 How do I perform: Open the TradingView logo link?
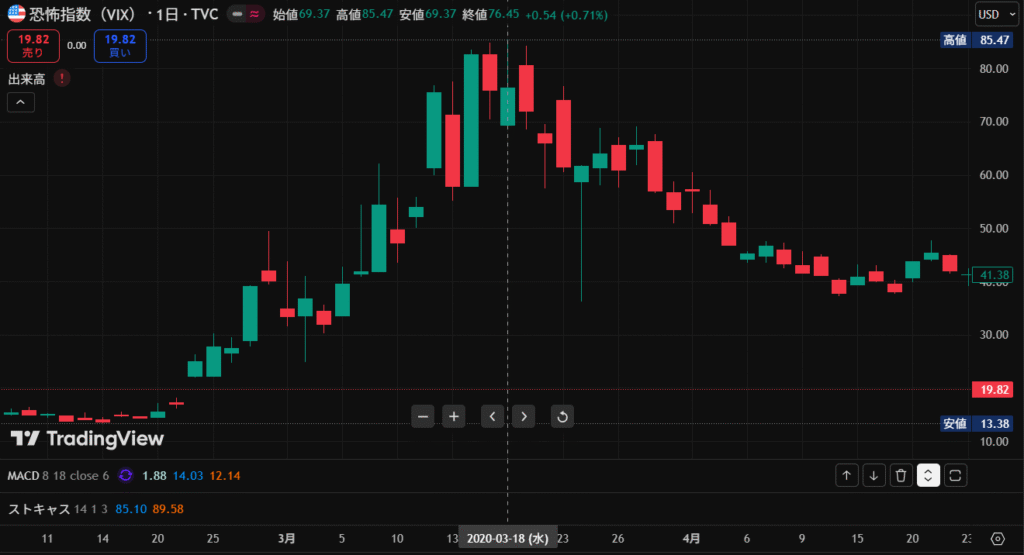coord(87,438)
